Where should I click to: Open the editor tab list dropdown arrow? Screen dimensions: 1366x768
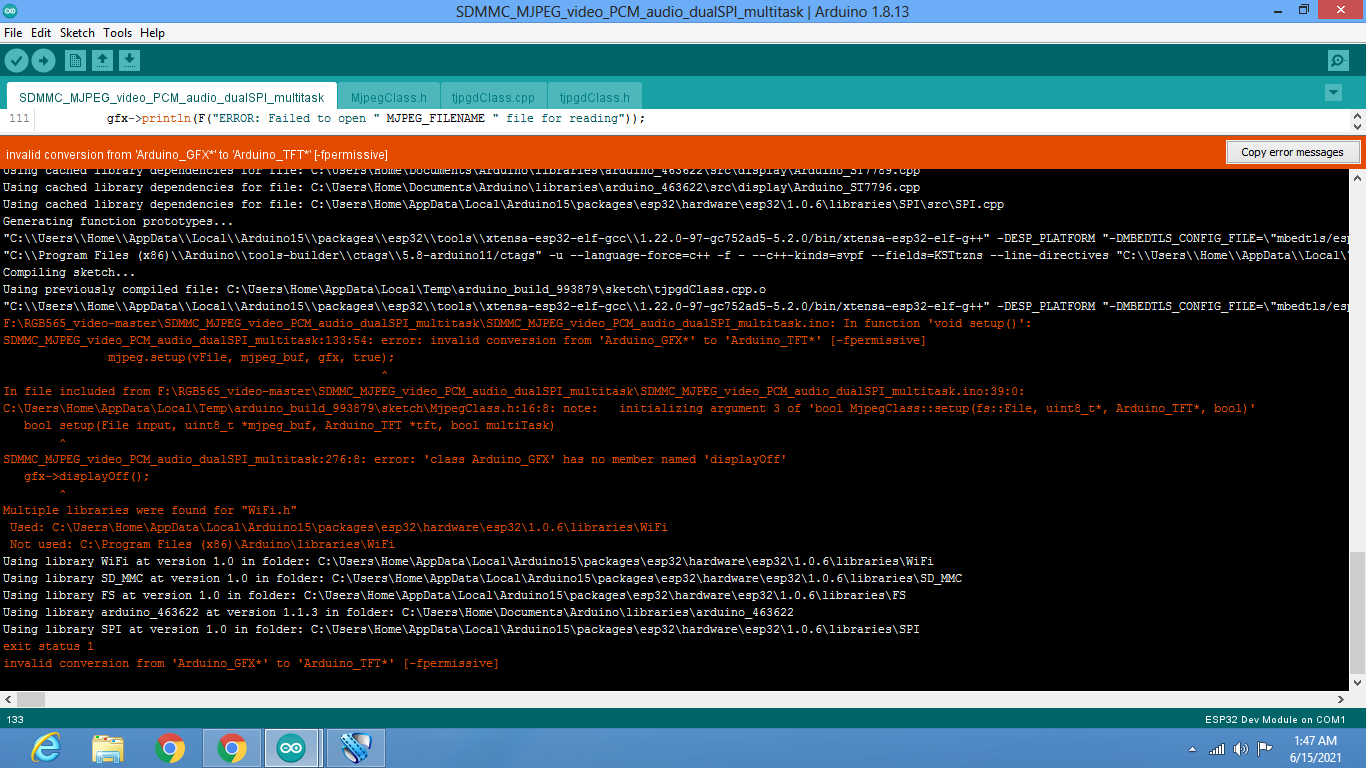click(x=1334, y=91)
